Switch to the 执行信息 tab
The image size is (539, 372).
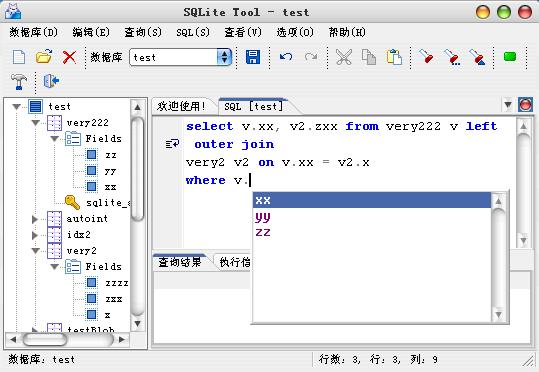(x=235, y=262)
